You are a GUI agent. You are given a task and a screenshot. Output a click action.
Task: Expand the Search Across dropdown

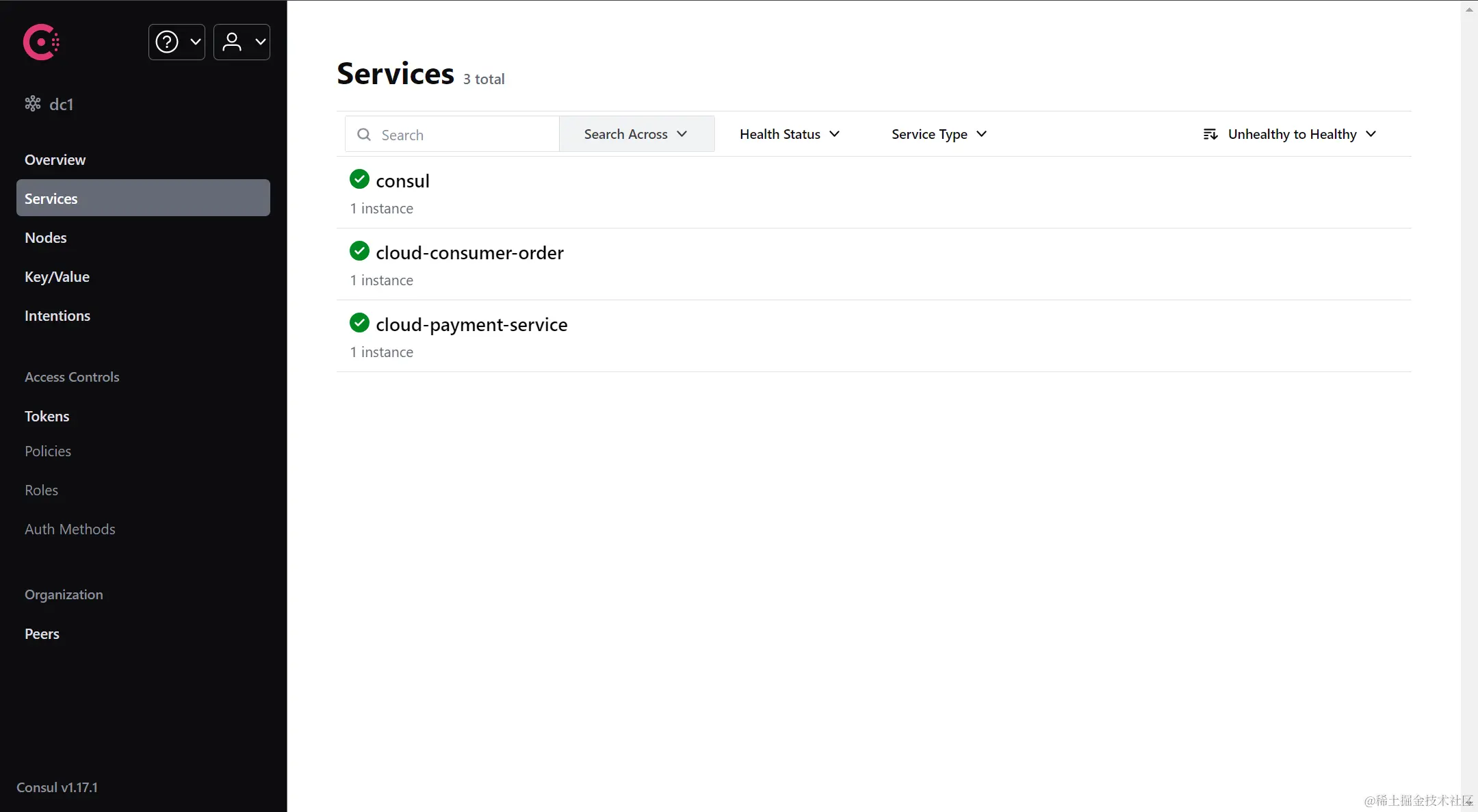point(636,134)
